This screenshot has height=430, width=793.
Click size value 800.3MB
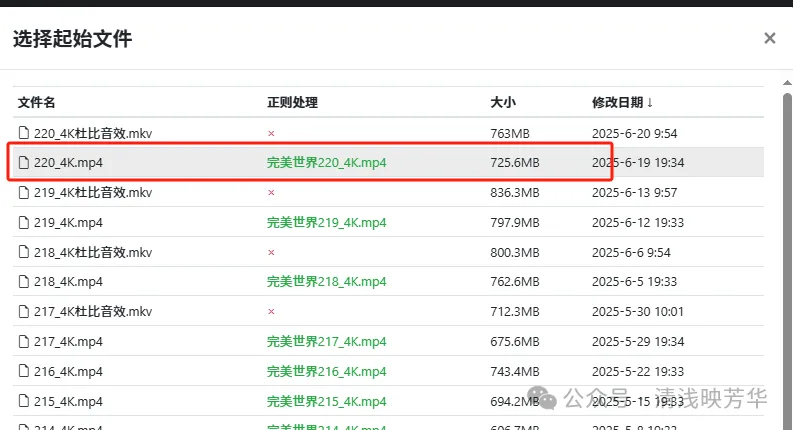click(x=515, y=252)
